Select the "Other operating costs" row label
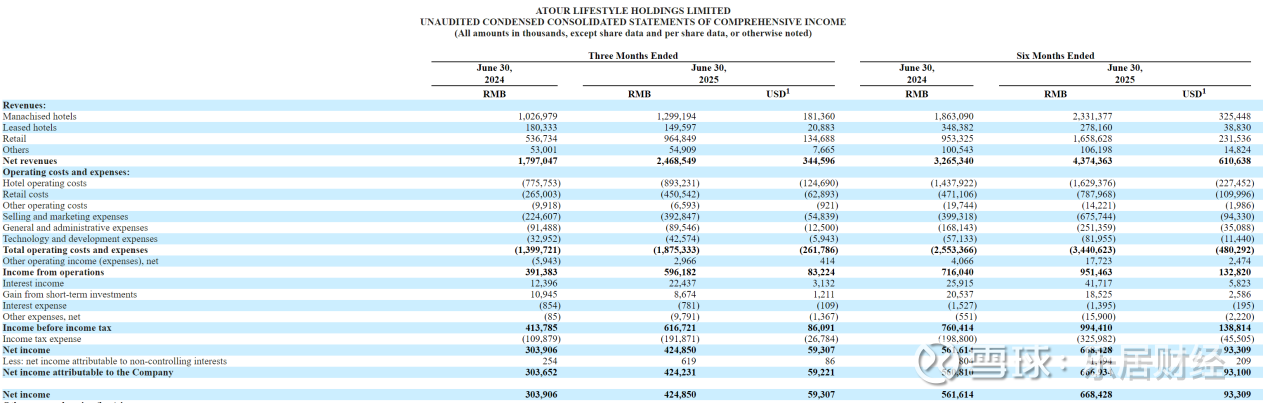1263x403 pixels. click(45, 205)
